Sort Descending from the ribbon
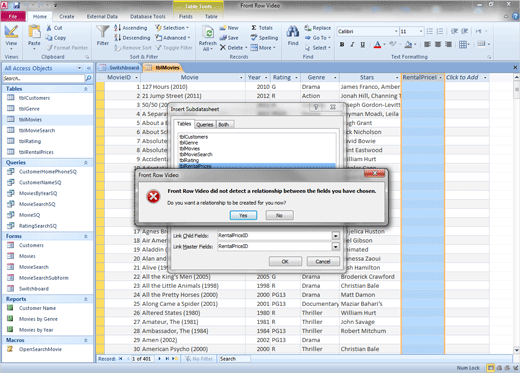The image size is (520, 373). pos(132,38)
